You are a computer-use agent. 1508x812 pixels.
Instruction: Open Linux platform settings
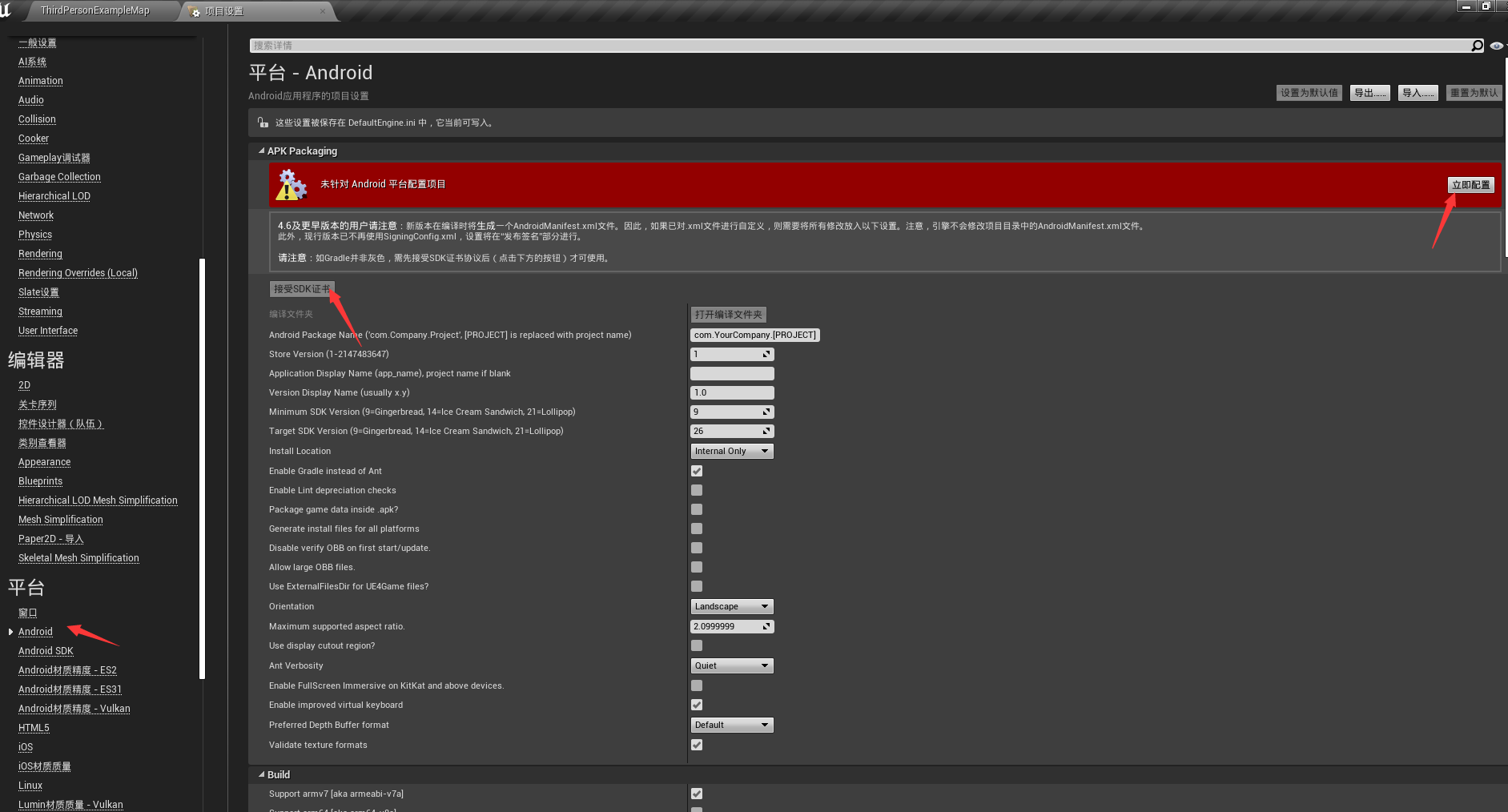click(30, 786)
